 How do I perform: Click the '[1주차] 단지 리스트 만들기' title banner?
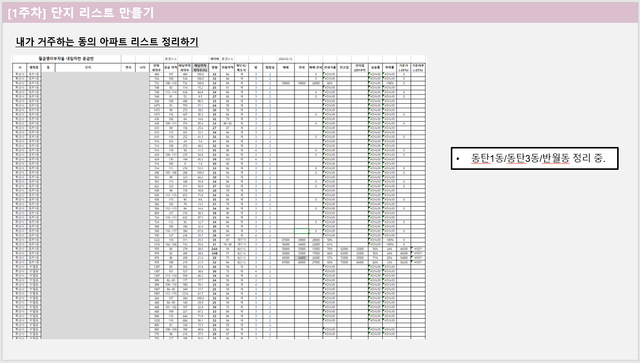pos(320,13)
